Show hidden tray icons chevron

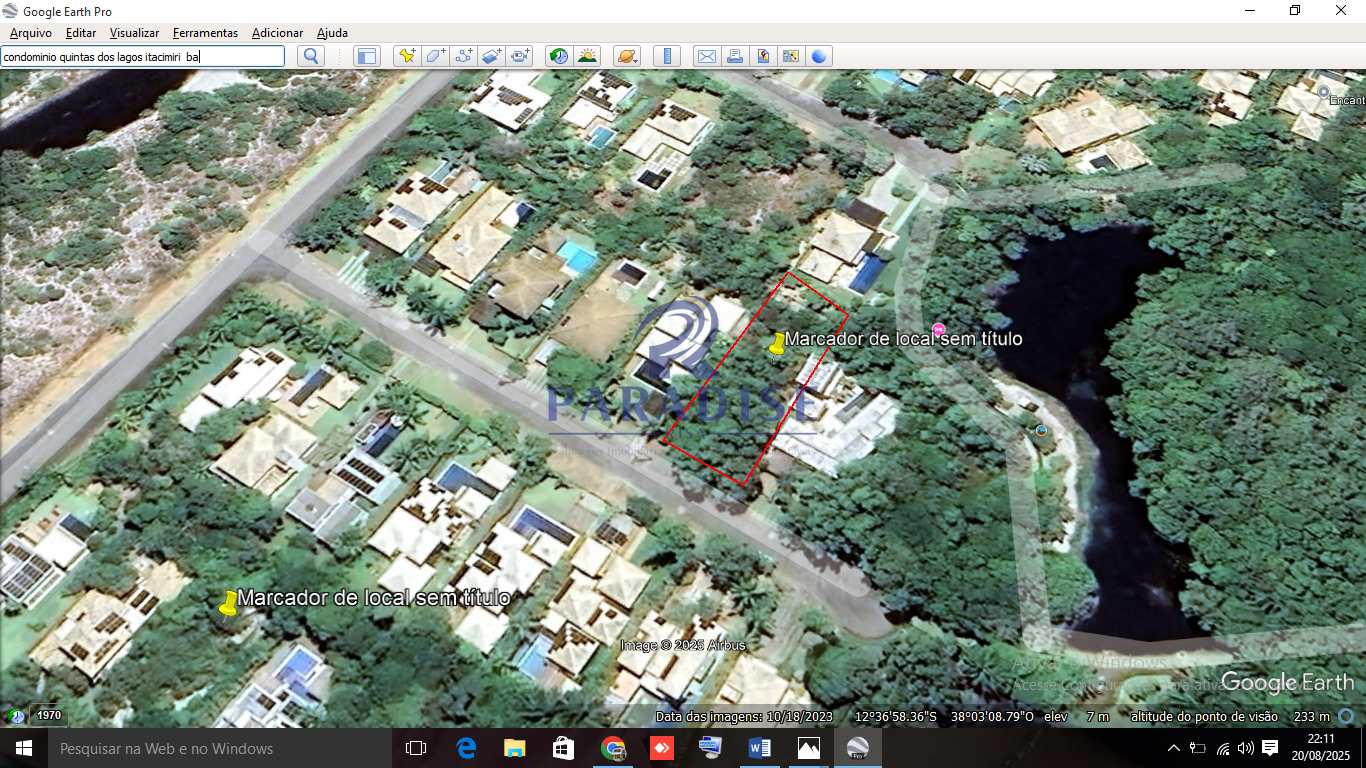pyautogui.click(x=1173, y=748)
